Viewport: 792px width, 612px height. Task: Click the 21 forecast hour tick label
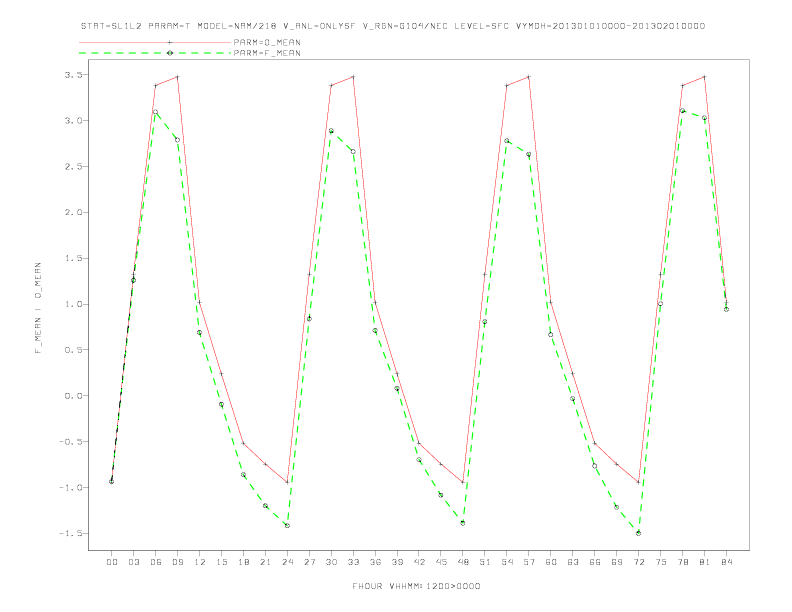[x=265, y=562]
